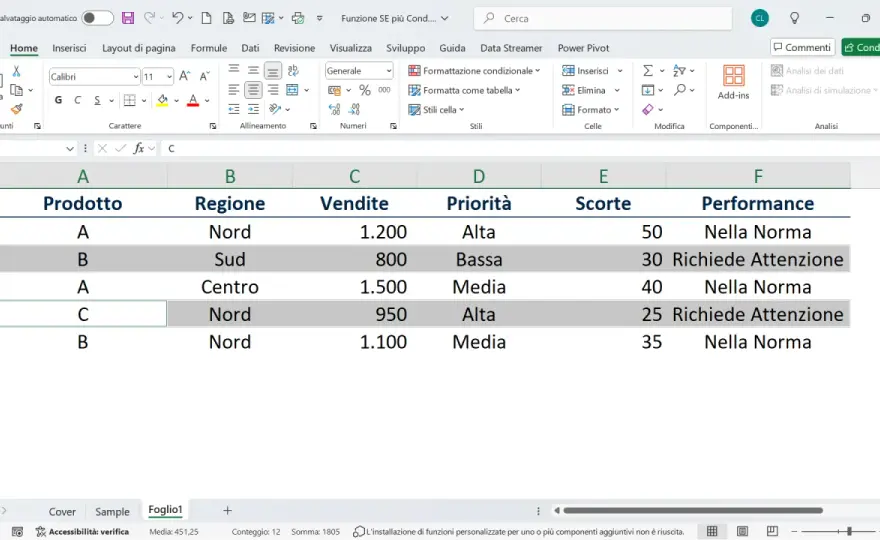Viewport: 880px width, 540px height.
Task: Open the font size 11 dropdown
Action: coord(169,76)
